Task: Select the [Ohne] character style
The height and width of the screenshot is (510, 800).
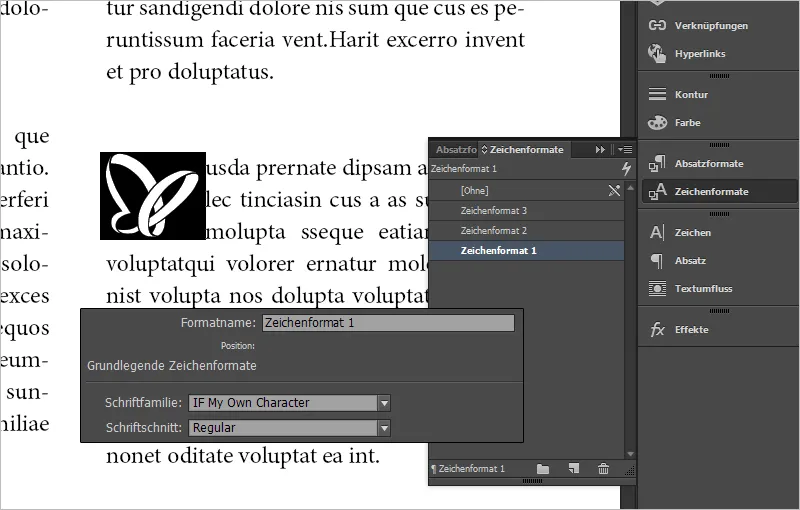Action: 526,190
